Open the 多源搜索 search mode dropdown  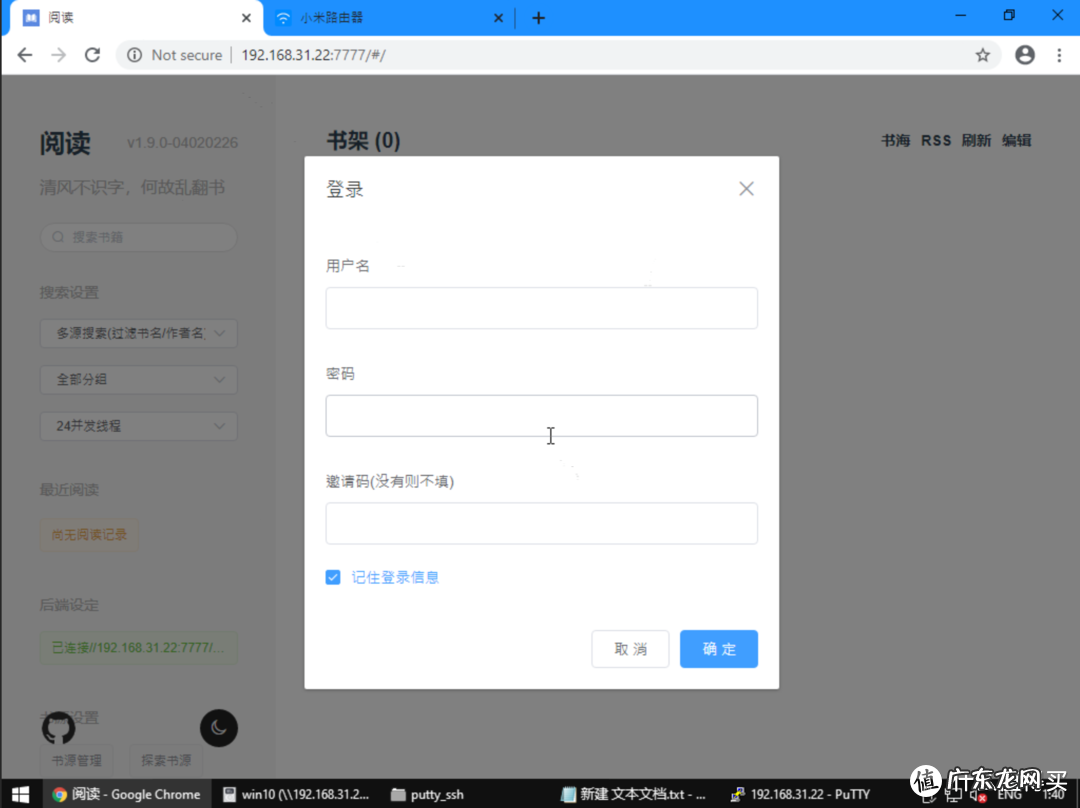click(138, 333)
